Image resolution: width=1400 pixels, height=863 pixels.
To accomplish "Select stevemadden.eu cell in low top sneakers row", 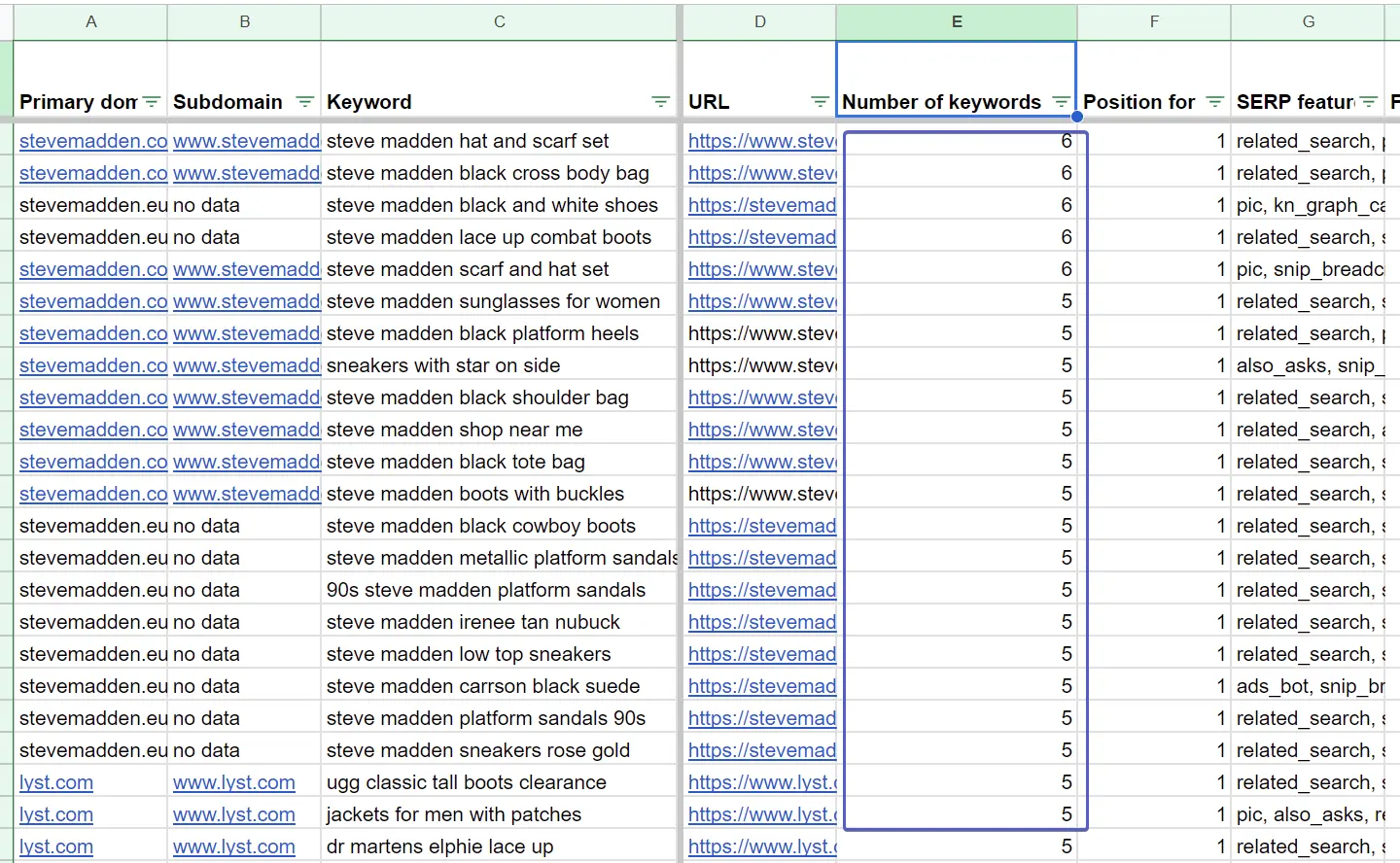I will (90, 654).
